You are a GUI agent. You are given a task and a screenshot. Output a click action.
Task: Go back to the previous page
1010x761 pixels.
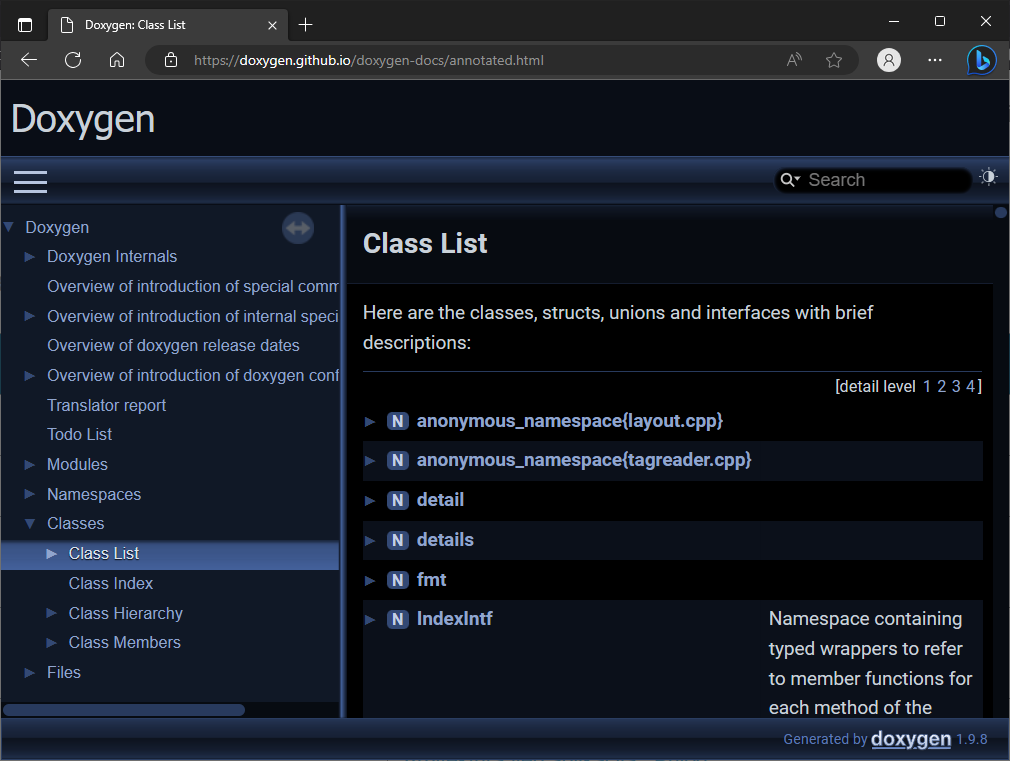pyautogui.click(x=29, y=60)
